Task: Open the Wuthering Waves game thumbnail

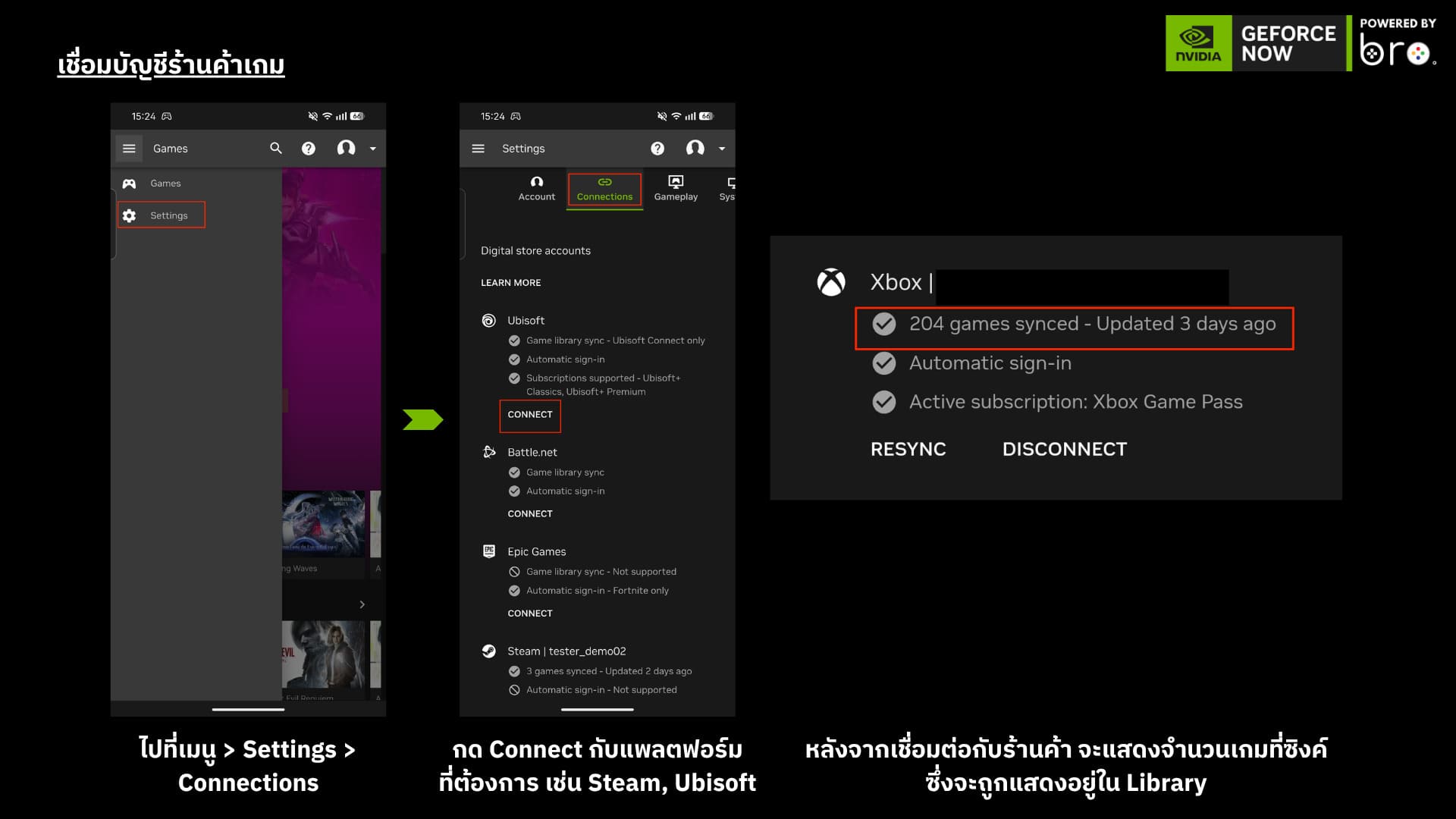Action: click(x=324, y=525)
